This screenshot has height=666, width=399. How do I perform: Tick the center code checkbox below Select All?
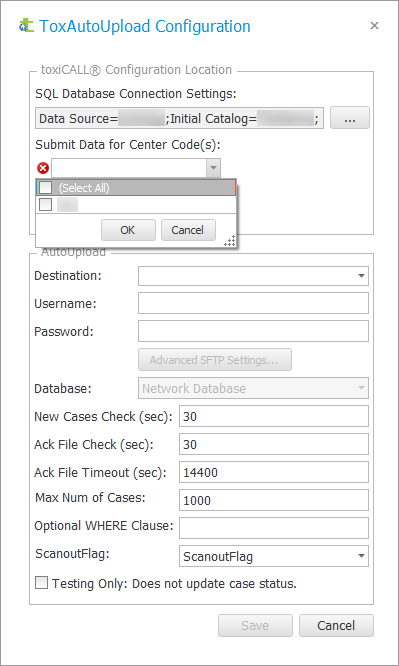point(45,205)
